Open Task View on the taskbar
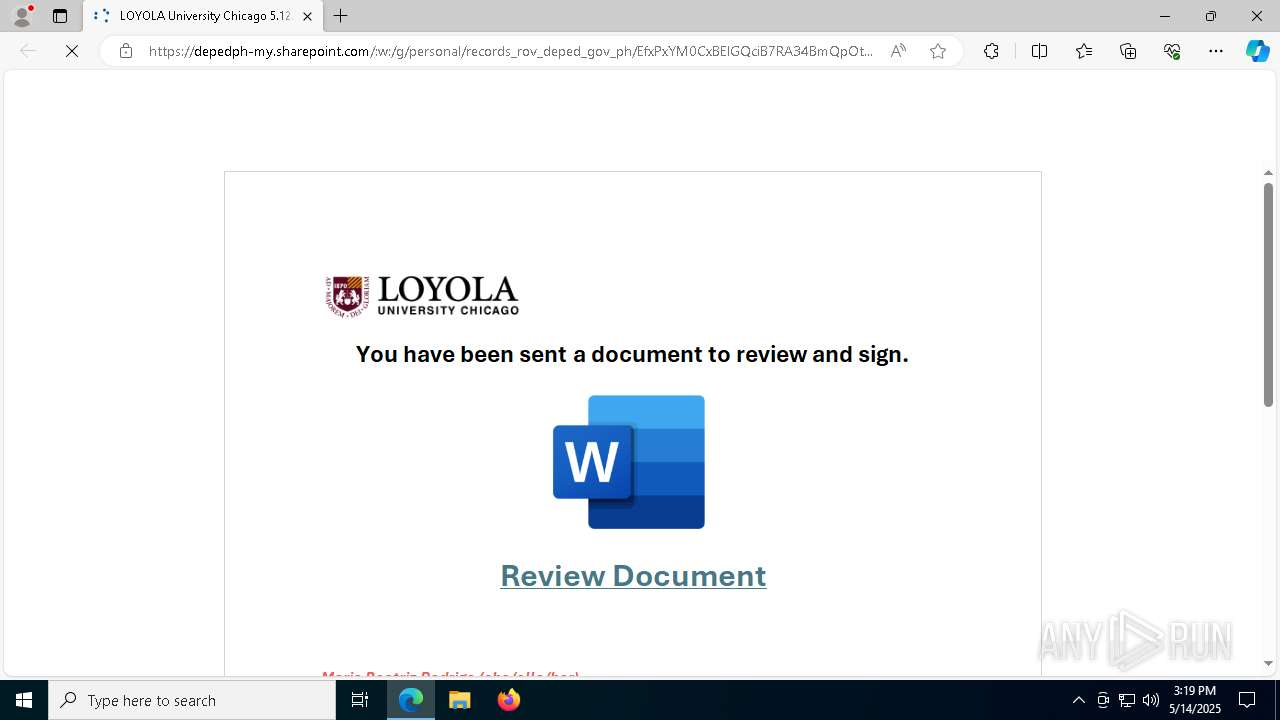The image size is (1280, 720). tap(360, 700)
